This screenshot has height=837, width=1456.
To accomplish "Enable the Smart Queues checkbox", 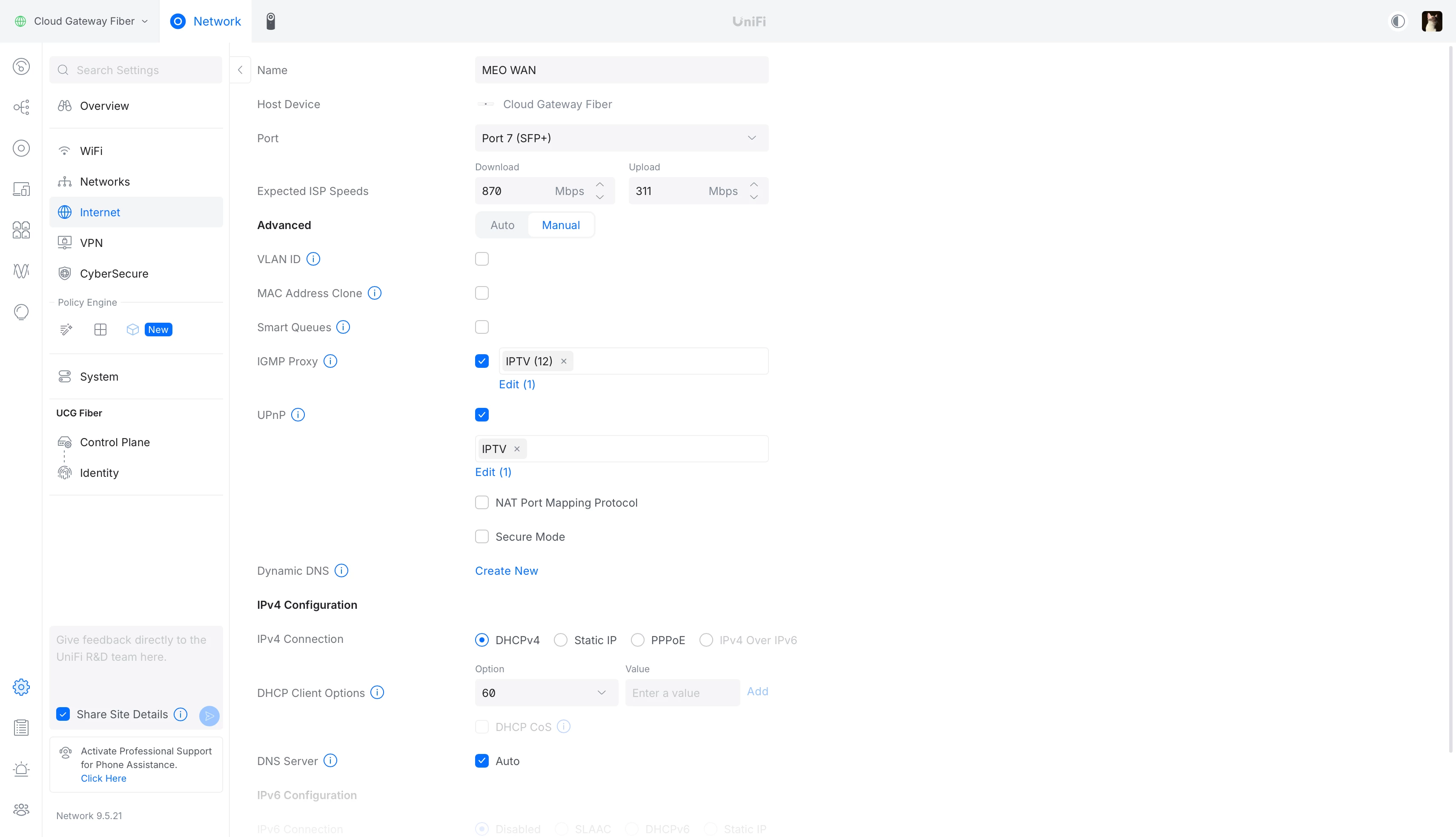I will [x=482, y=328].
